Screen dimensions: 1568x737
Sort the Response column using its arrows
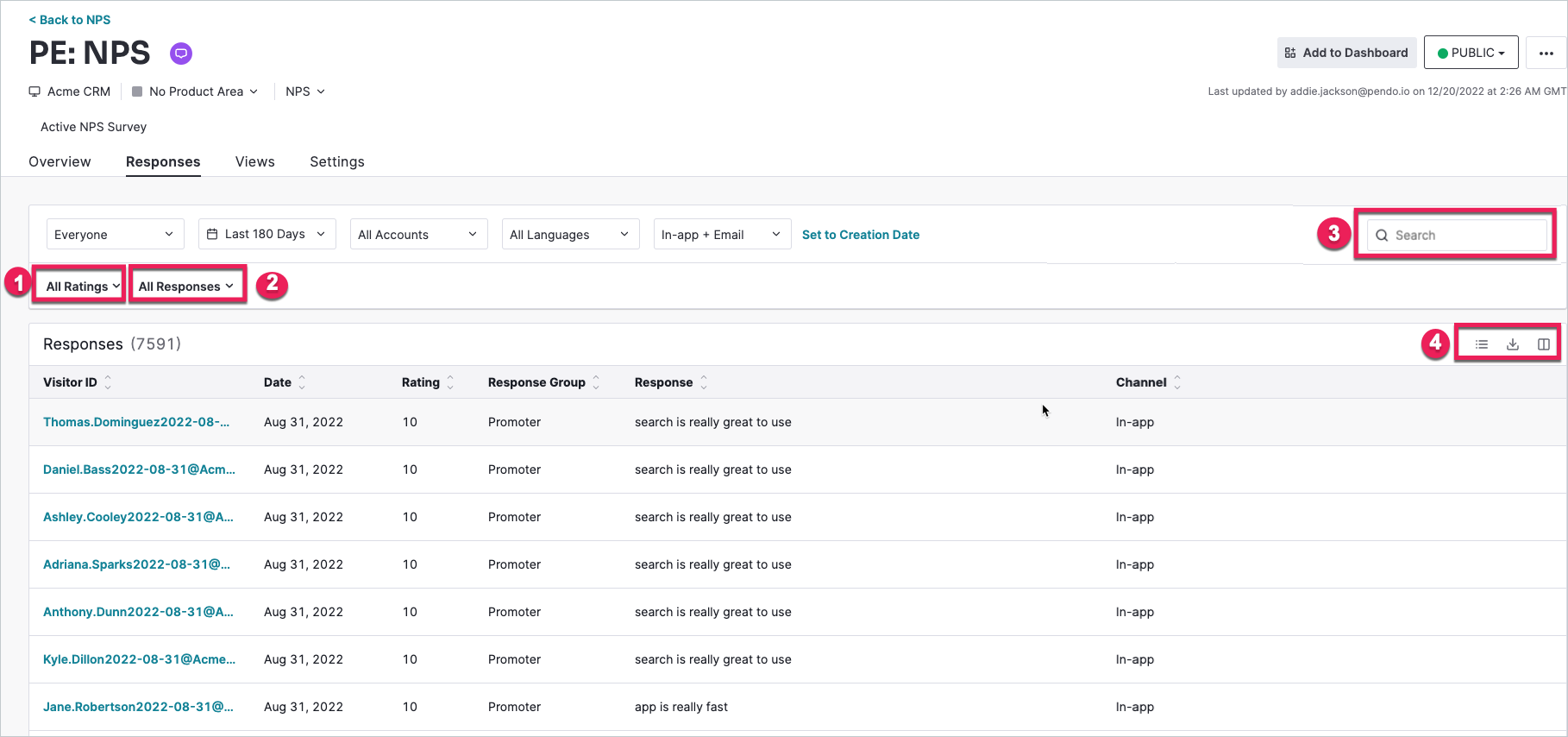tap(704, 382)
